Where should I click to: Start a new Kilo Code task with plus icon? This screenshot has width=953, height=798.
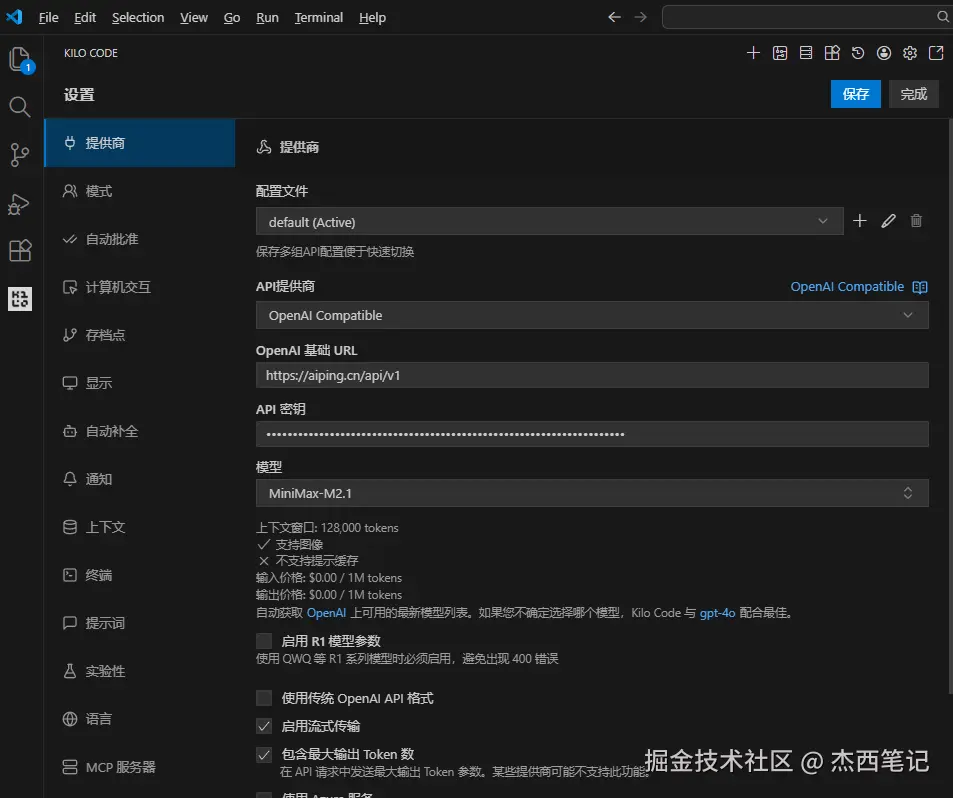(753, 53)
